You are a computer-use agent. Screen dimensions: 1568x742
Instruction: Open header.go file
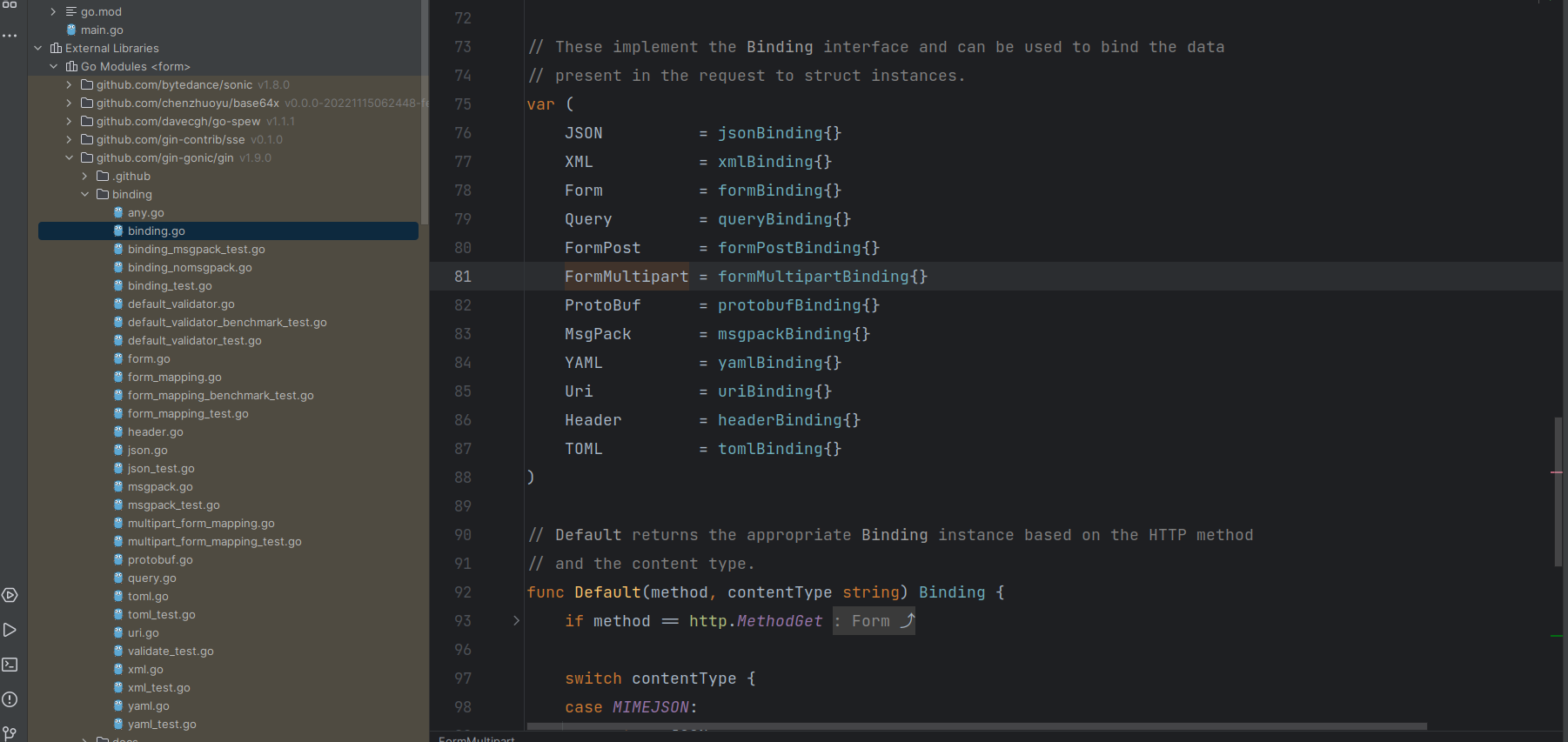[x=155, y=431]
